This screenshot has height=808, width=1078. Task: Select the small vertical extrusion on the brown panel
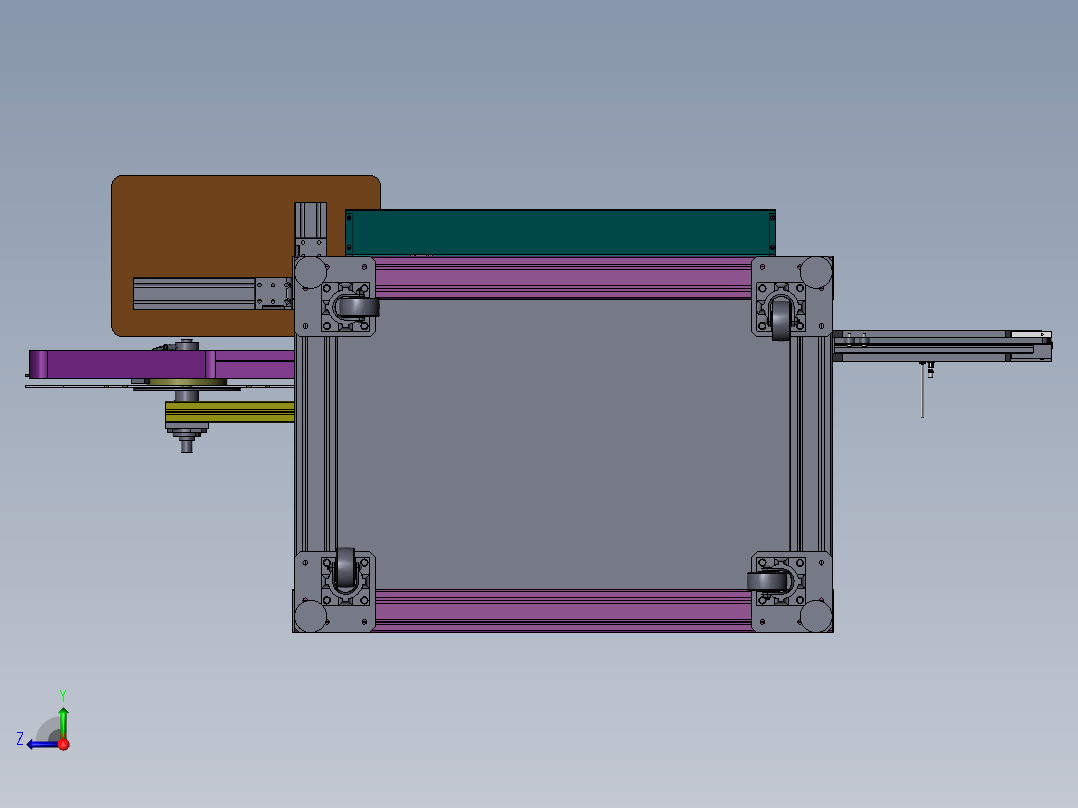(311, 220)
